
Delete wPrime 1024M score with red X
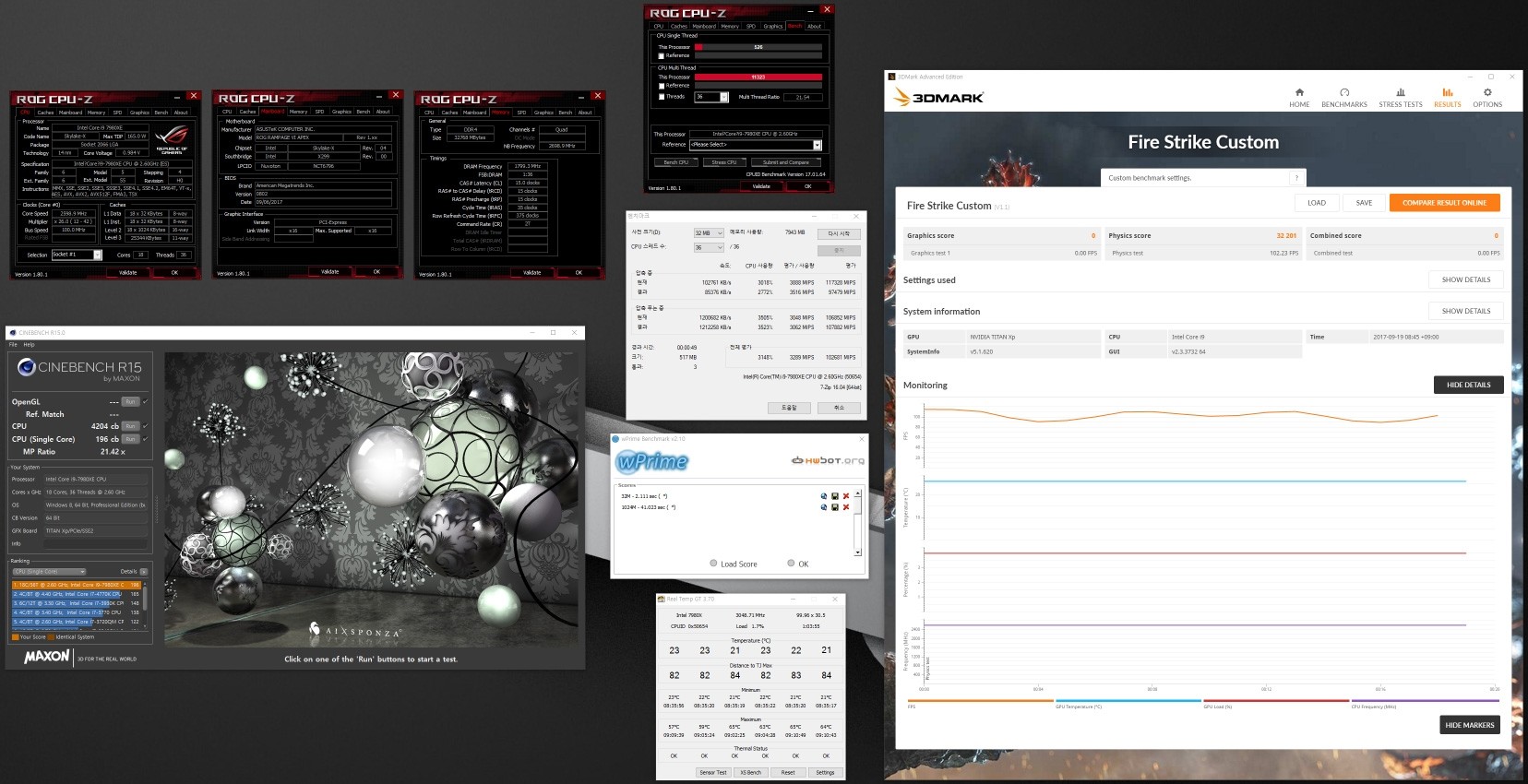tap(846, 507)
